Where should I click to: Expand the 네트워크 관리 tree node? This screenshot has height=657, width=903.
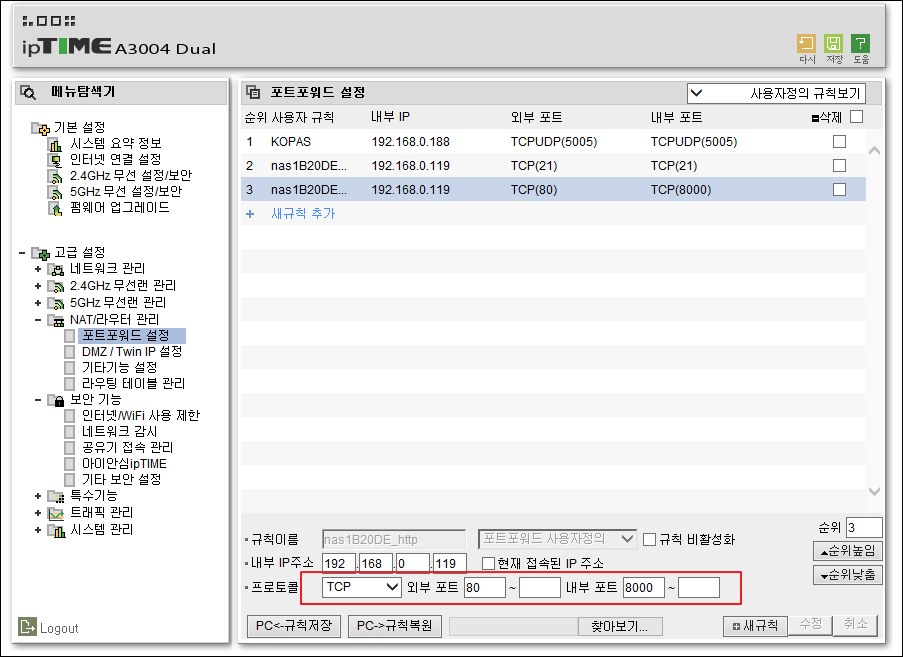[38, 269]
